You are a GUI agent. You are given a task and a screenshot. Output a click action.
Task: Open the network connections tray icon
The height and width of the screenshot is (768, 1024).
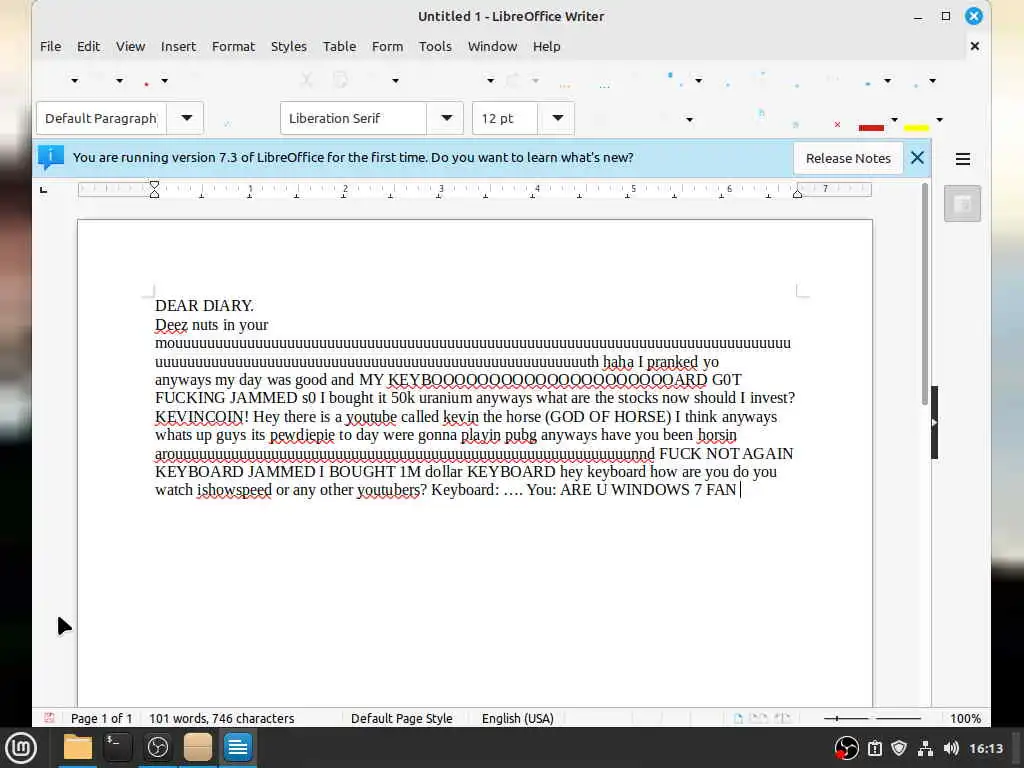pos(925,748)
